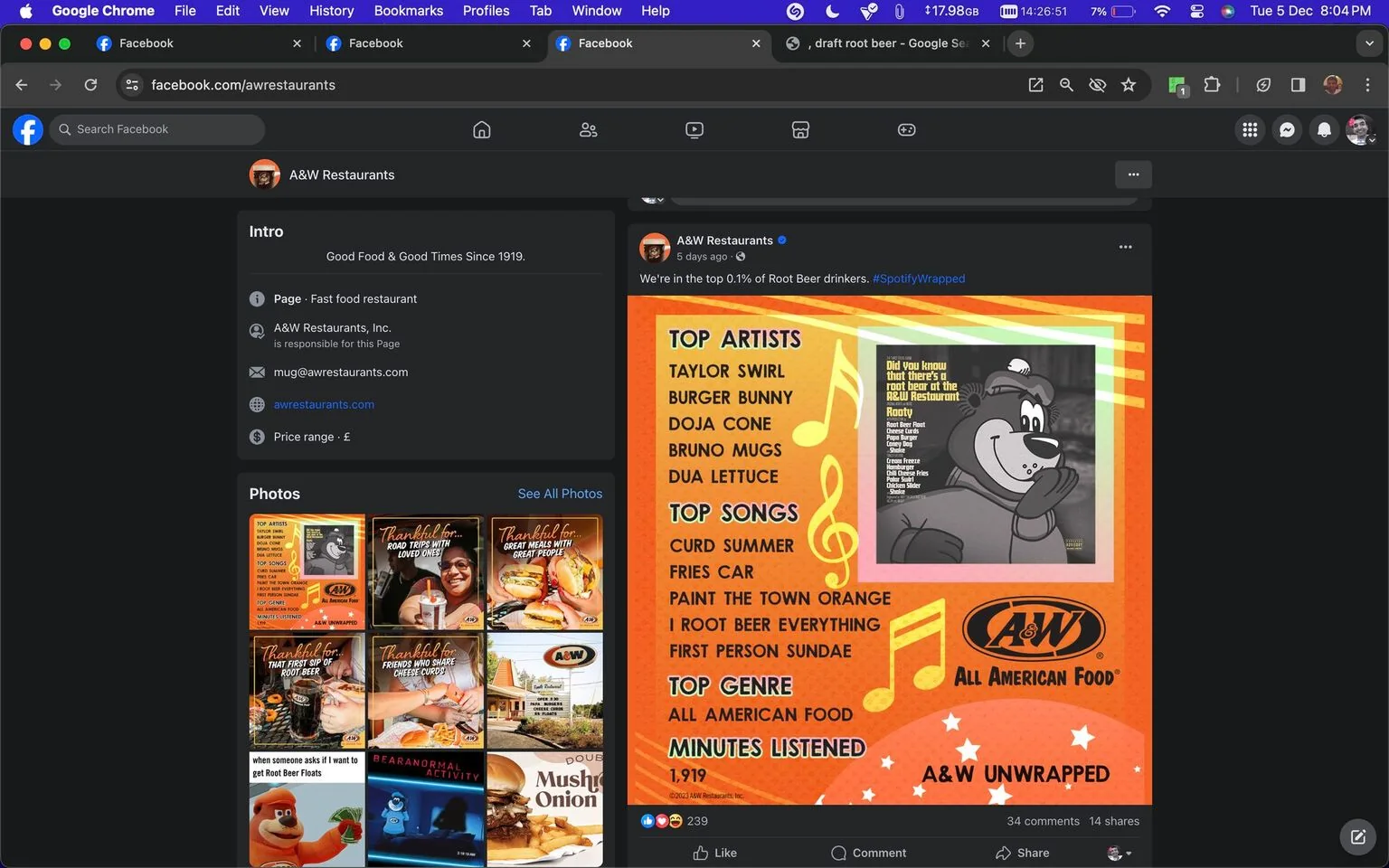Open the Root Beer Floats bear photo

tap(307, 809)
